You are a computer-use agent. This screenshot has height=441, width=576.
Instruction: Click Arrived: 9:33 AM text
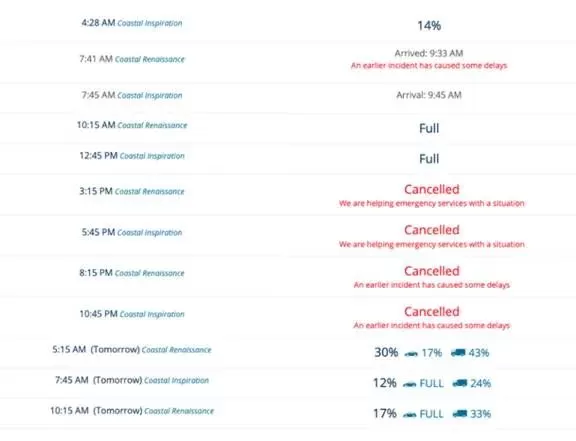point(429,53)
